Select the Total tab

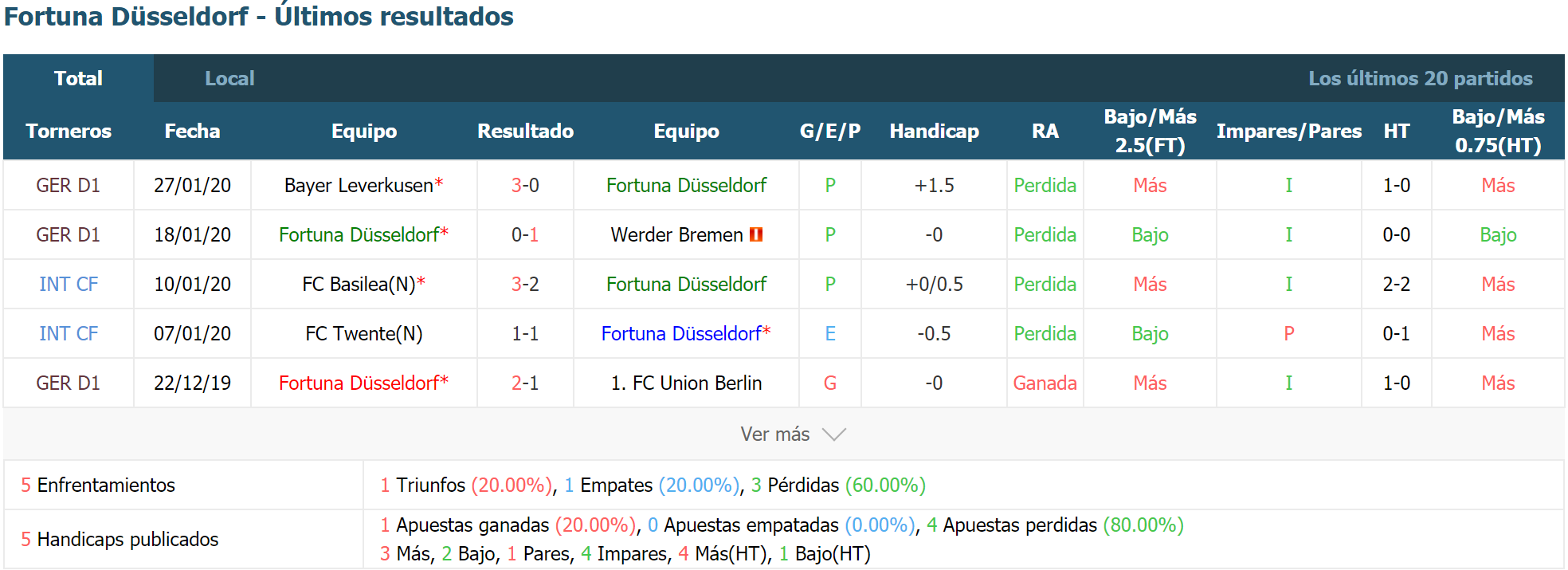pos(78,78)
